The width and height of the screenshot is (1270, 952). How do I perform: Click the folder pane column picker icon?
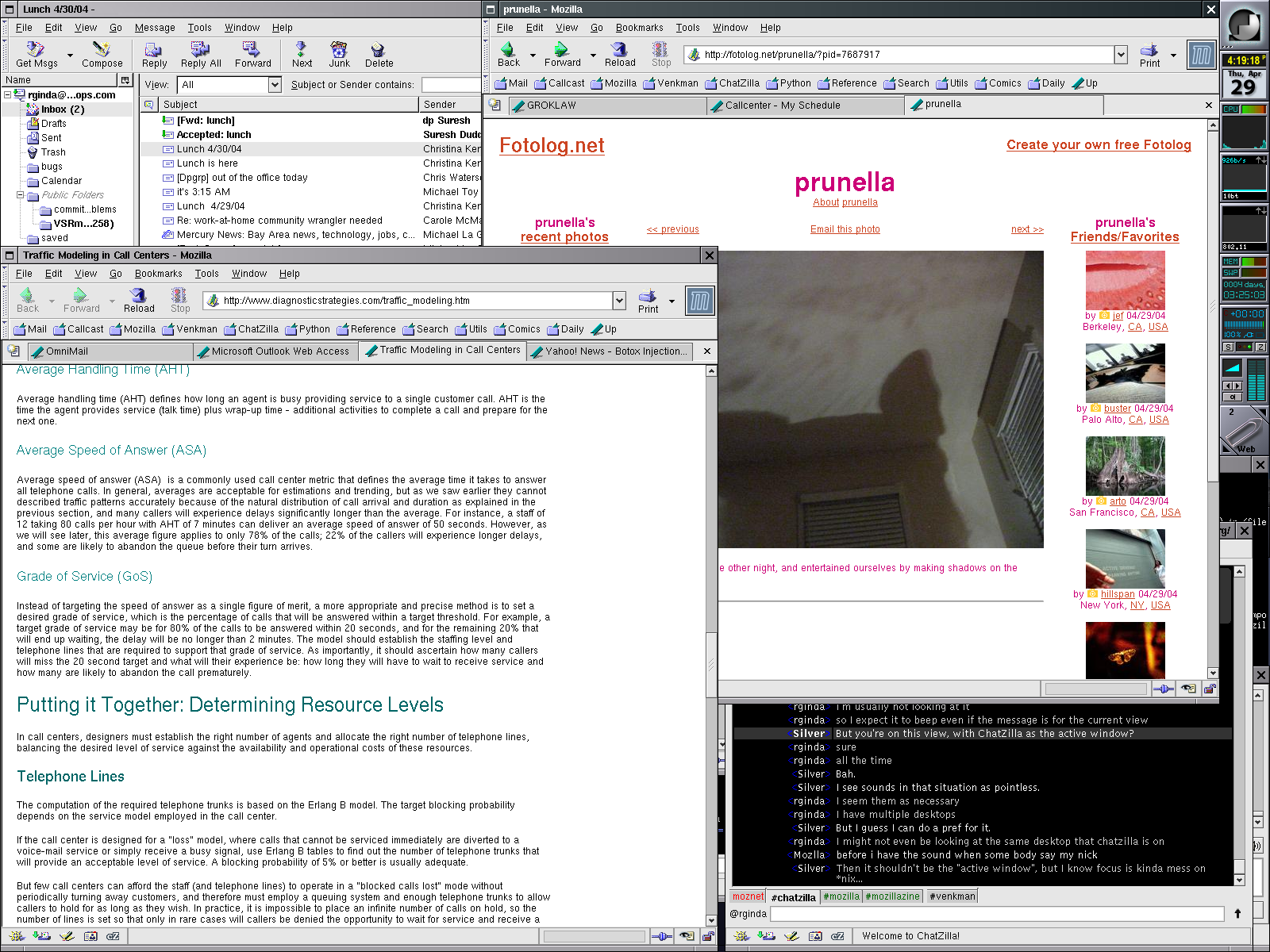125,80
